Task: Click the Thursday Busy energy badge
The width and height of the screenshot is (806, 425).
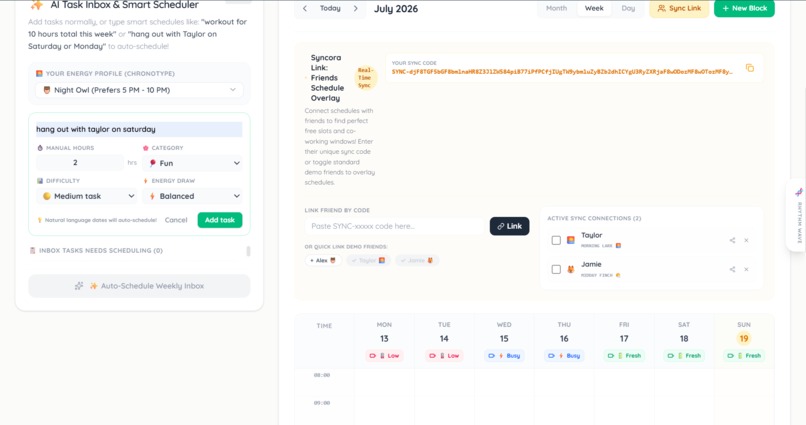Action: [564, 356]
